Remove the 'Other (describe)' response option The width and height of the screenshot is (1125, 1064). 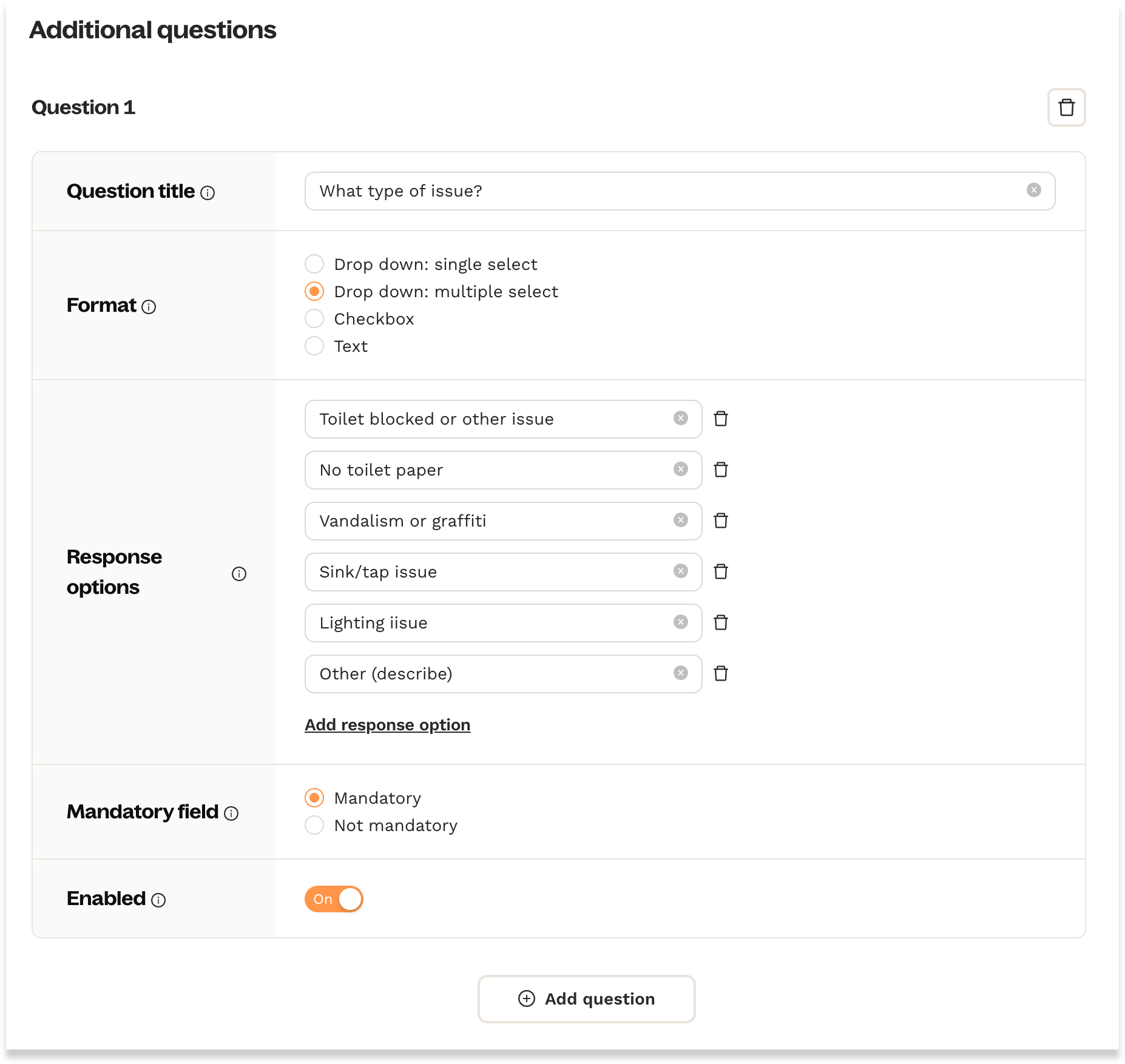(720, 673)
